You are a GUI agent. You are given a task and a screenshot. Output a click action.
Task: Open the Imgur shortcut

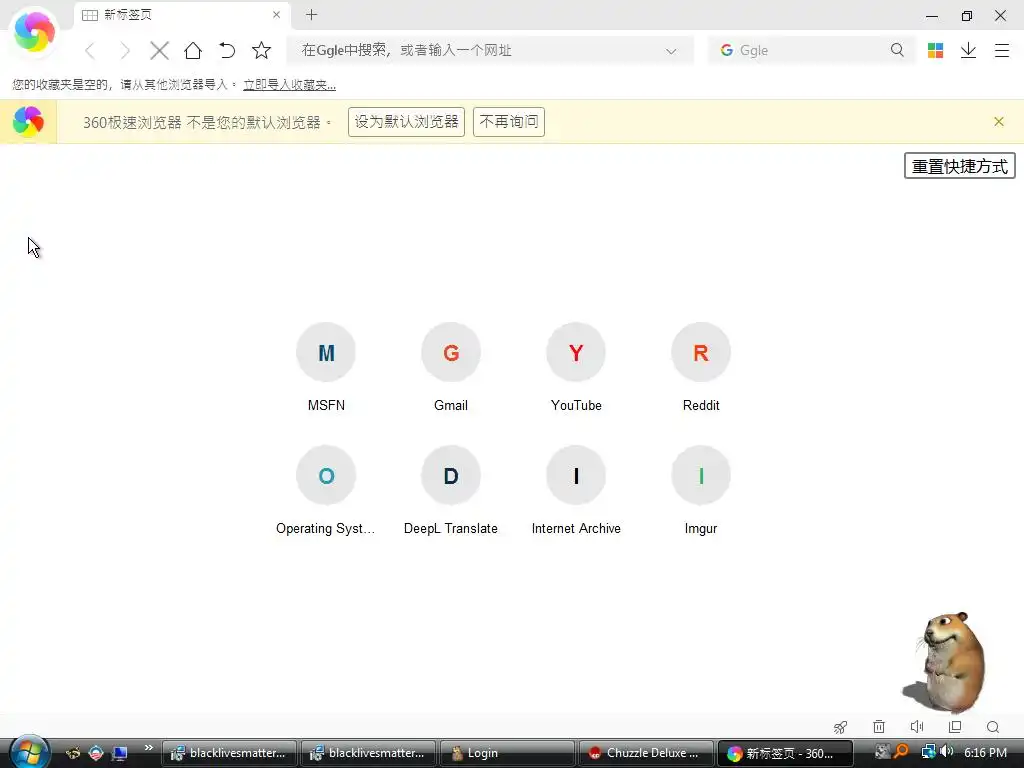tap(701, 490)
